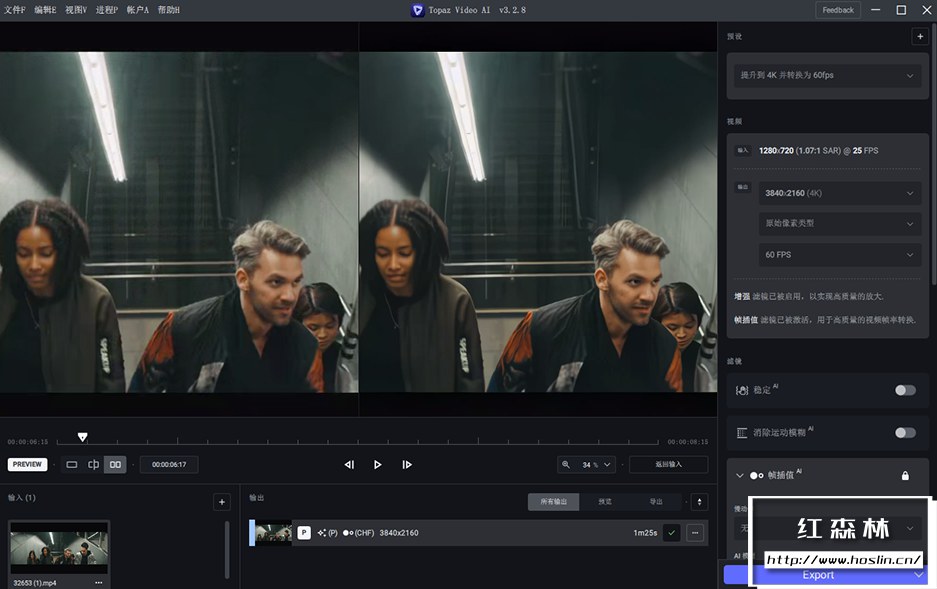The height and width of the screenshot is (589, 937).
Task: Click the sort outputs arrow icon
Action: coord(699,502)
